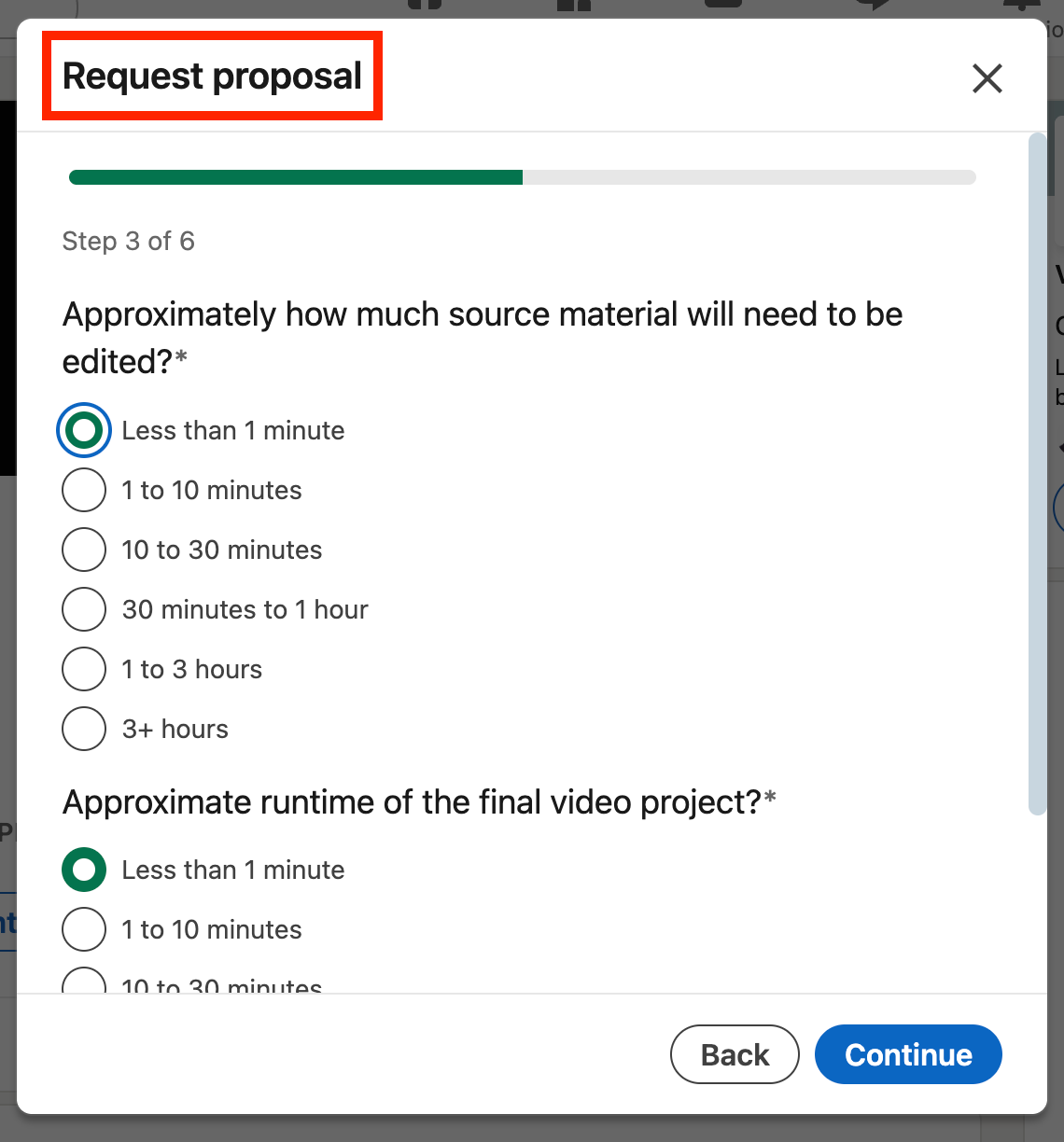Image resolution: width=1064 pixels, height=1142 pixels.
Task: Choose '30 minutes to 1 hour' option
Action: 84,609
